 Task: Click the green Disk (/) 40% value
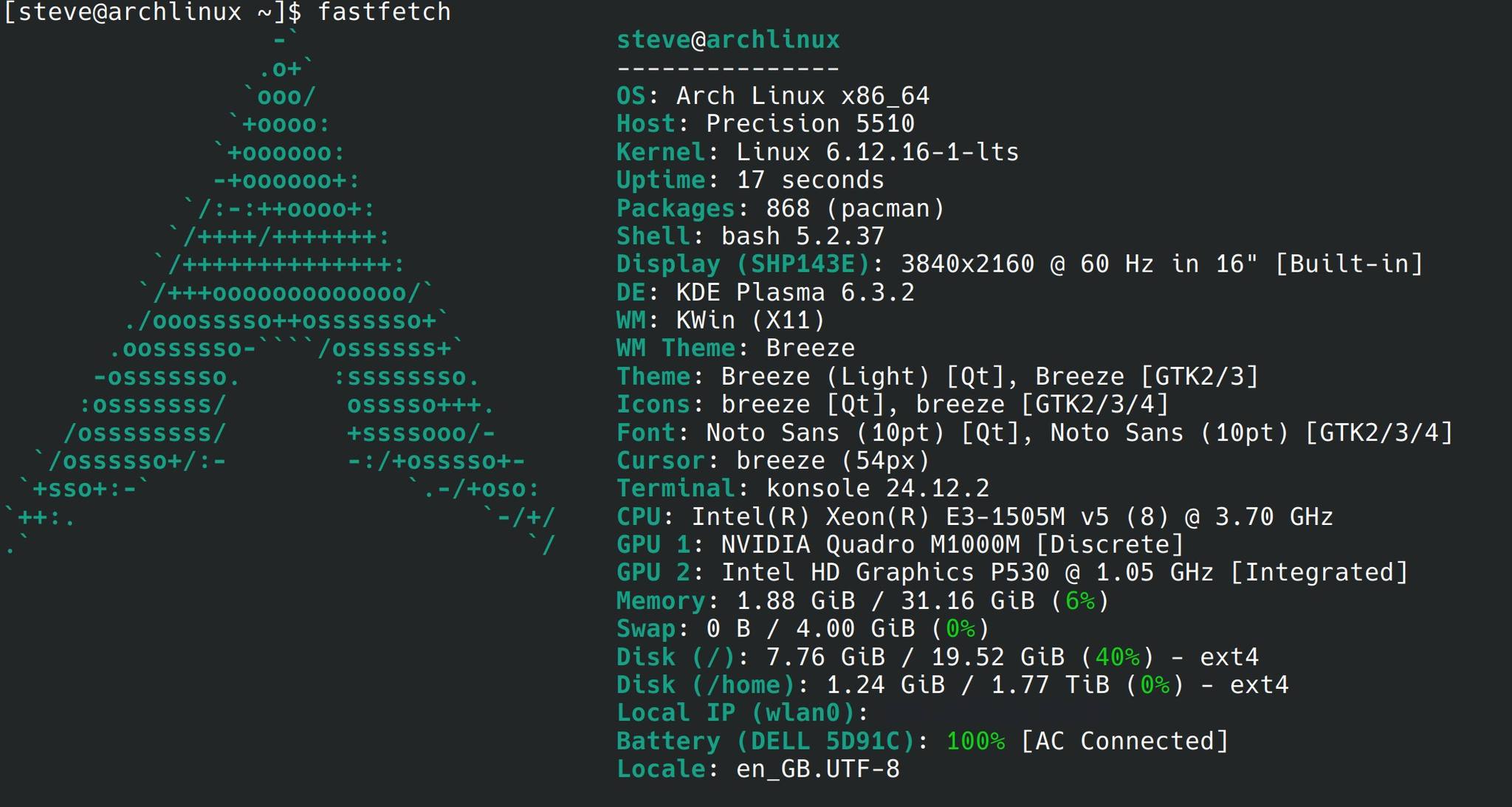(1116, 657)
